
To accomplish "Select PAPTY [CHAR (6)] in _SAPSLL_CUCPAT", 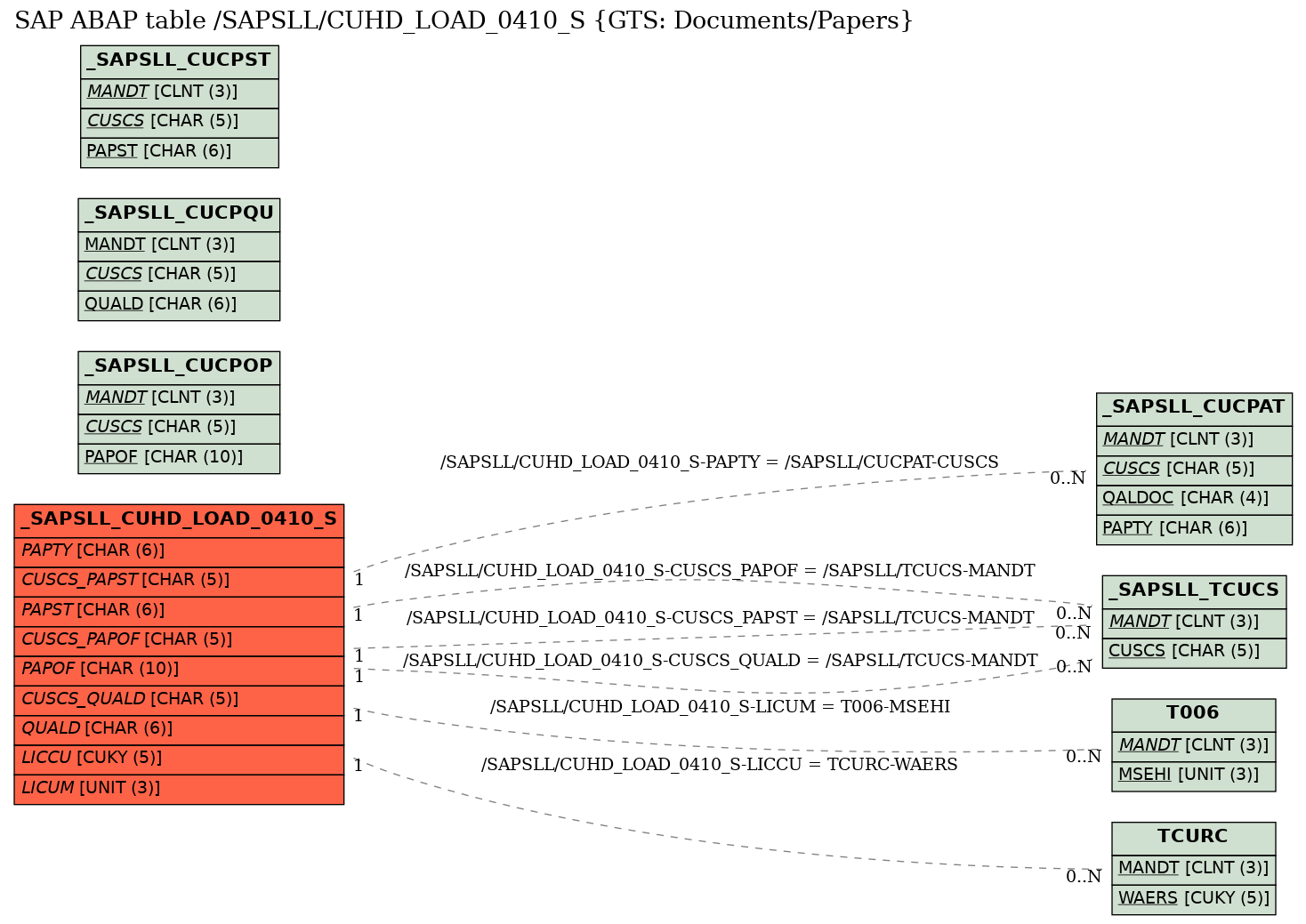I will [1194, 529].
